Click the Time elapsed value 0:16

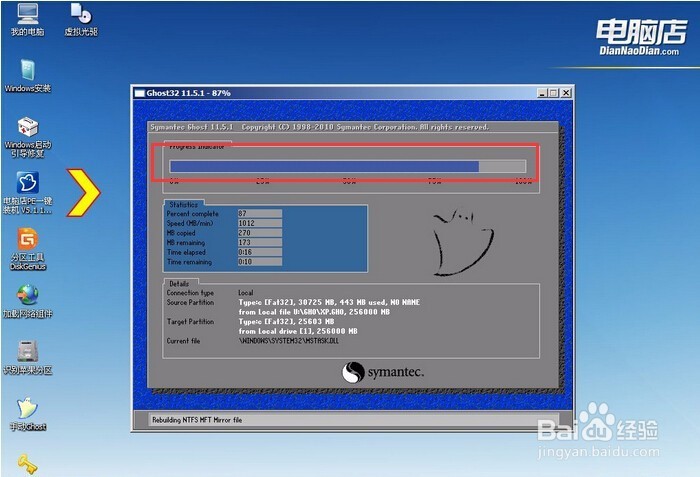pyautogui.click(x=259, y=252)
